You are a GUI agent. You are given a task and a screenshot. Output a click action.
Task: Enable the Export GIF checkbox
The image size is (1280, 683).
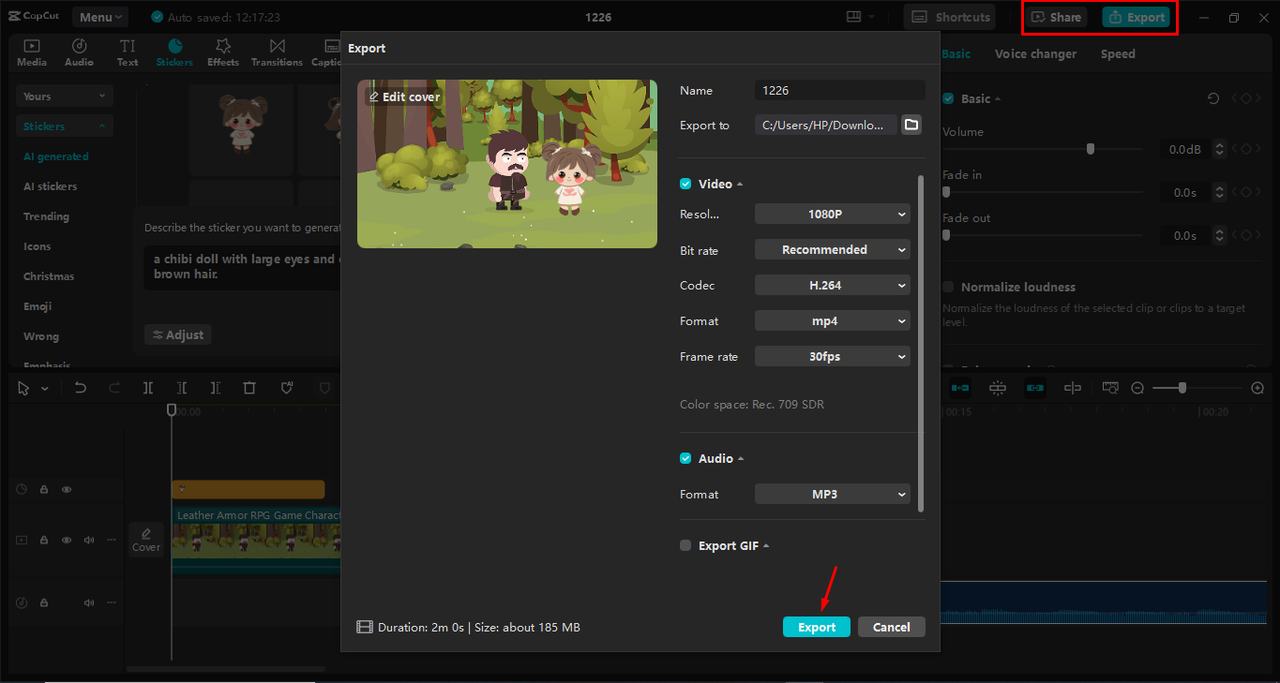pos(685,546)
